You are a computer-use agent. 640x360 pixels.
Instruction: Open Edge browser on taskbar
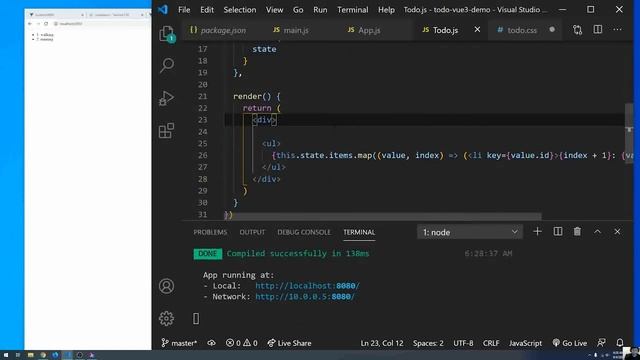pos(55,355)
